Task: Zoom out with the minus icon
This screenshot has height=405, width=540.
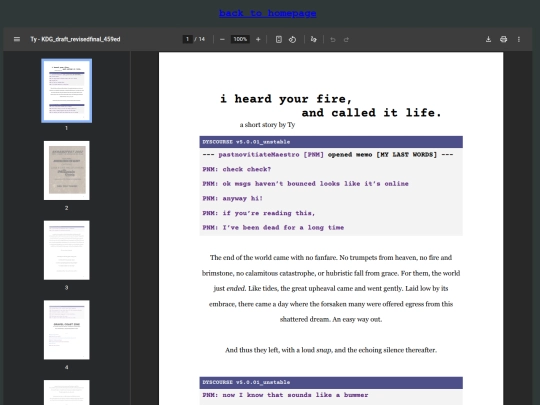Action: point(222,40)
